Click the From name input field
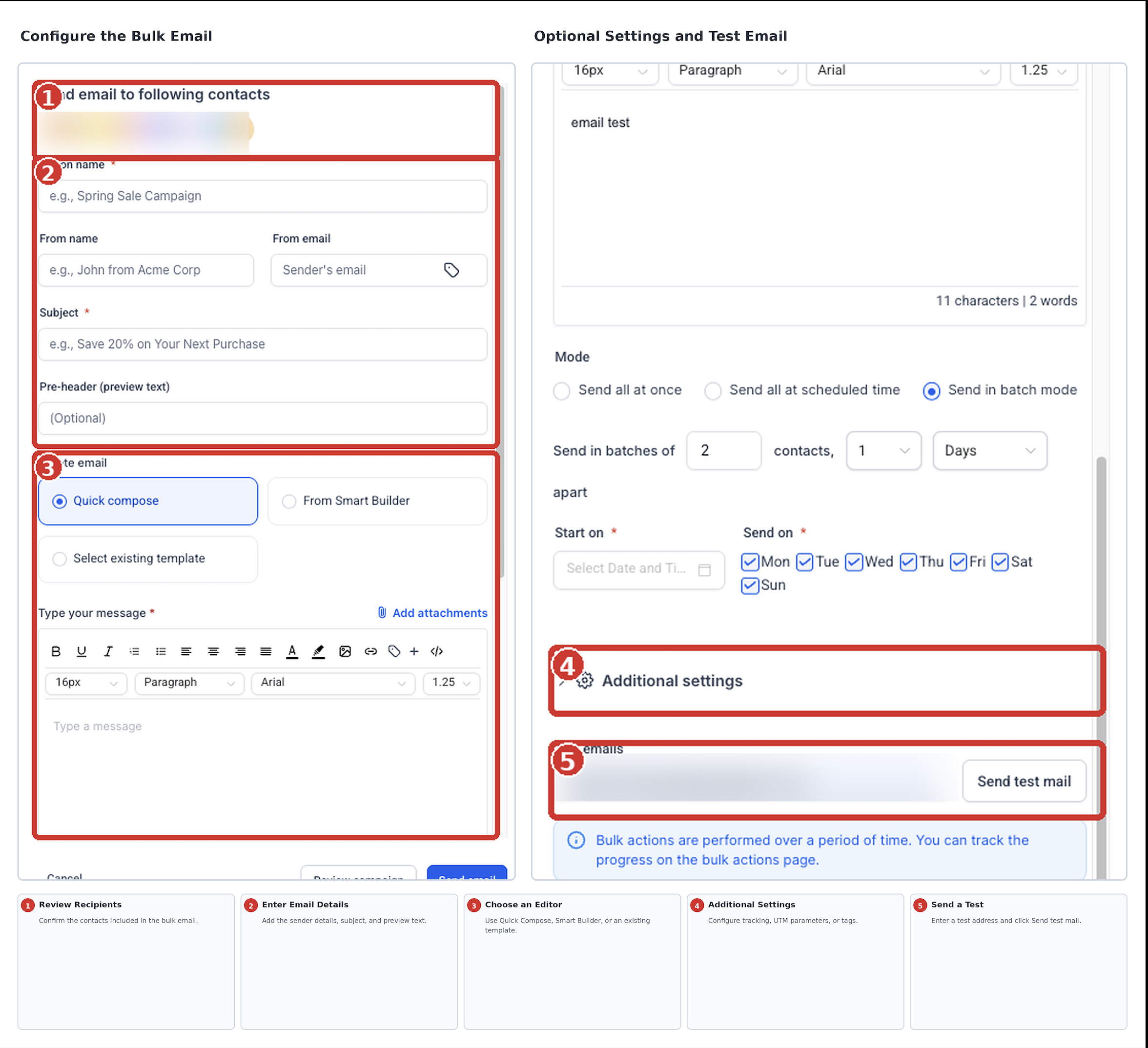This screenshot has height=1048, width=1148. coord(146,270)
